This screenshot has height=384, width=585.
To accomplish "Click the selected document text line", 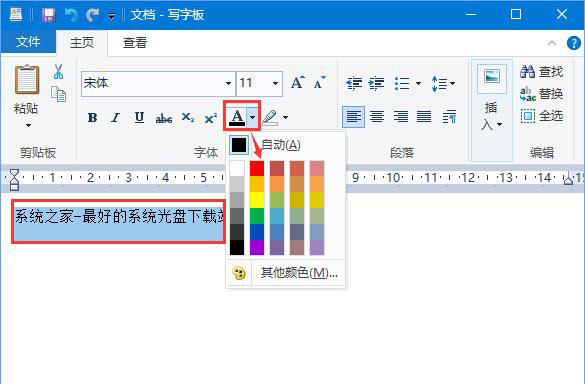I will [119, 216].
